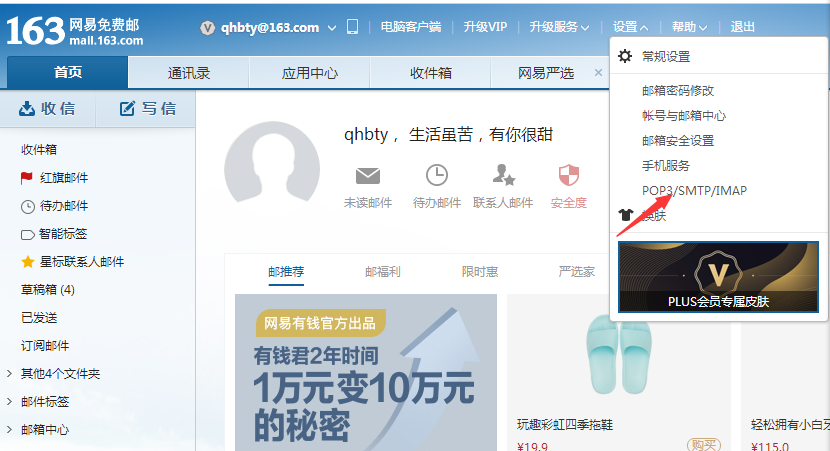Viewport: 830px width, 451px height.
Task: Click the yellow star icon for 星标联系人邮件
Action: coord(28,261)
